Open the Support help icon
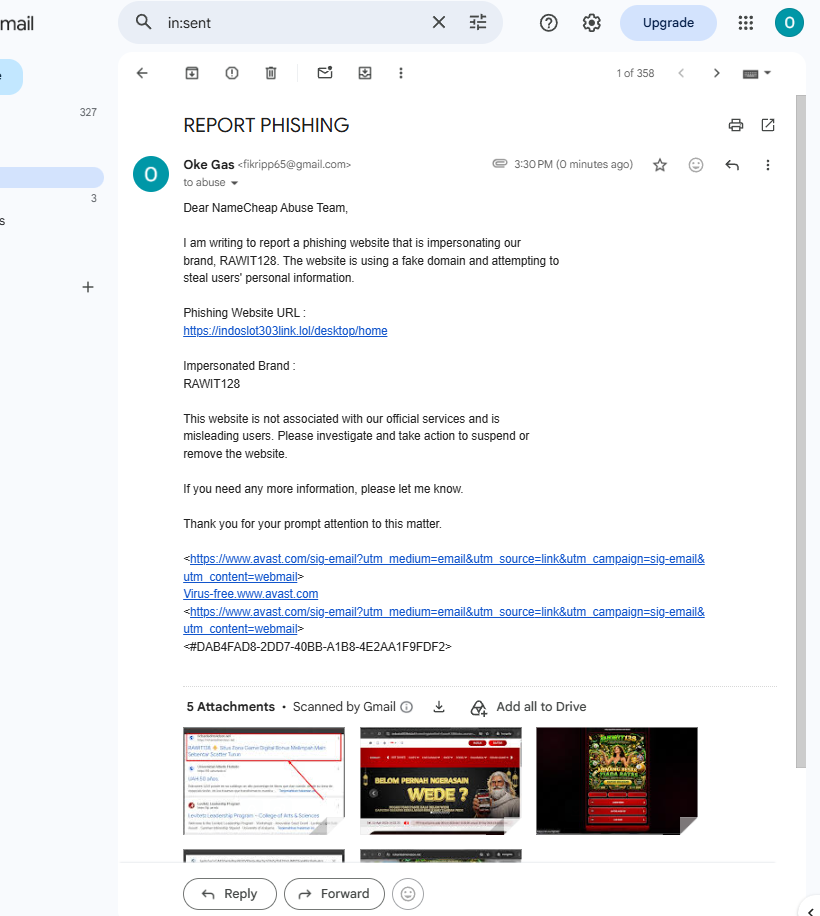The width and height of the screenshot is (820, 916). click(548, 23)
